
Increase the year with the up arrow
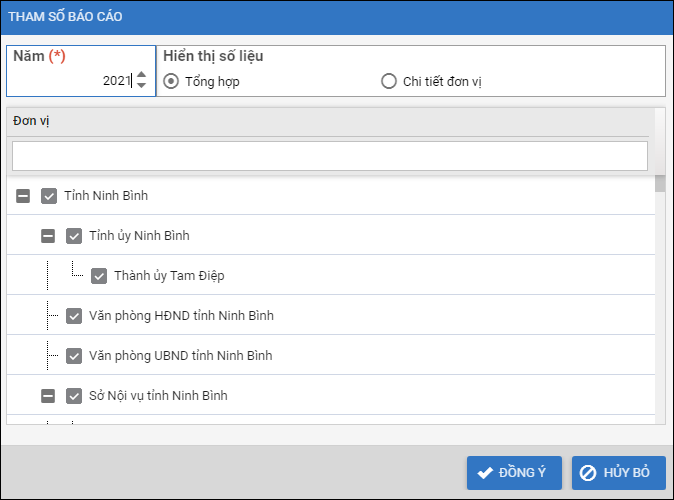coord(141,75)
